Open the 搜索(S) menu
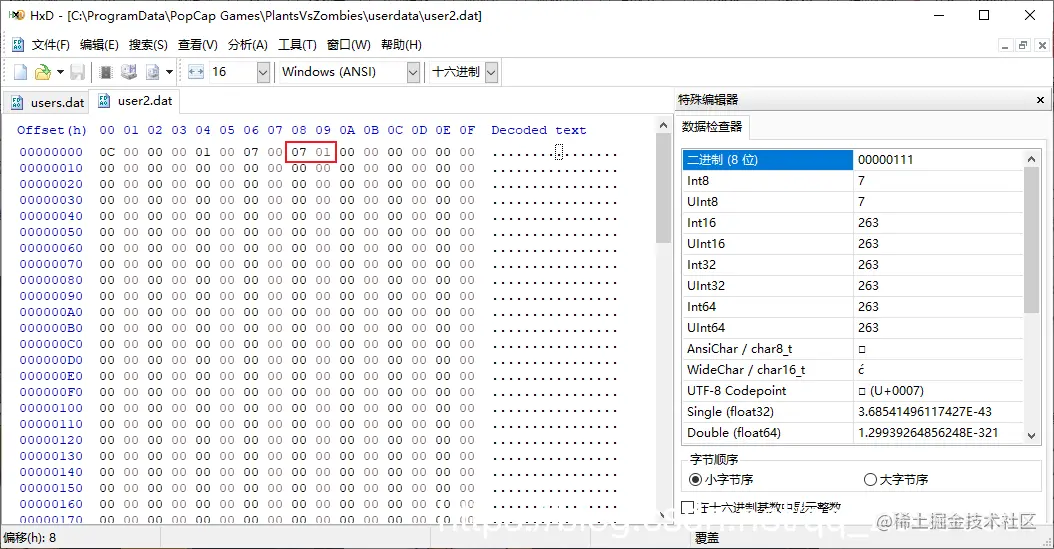Image resolution: width=1054 pixels, height=549 pixels. [x=148, y=45]
